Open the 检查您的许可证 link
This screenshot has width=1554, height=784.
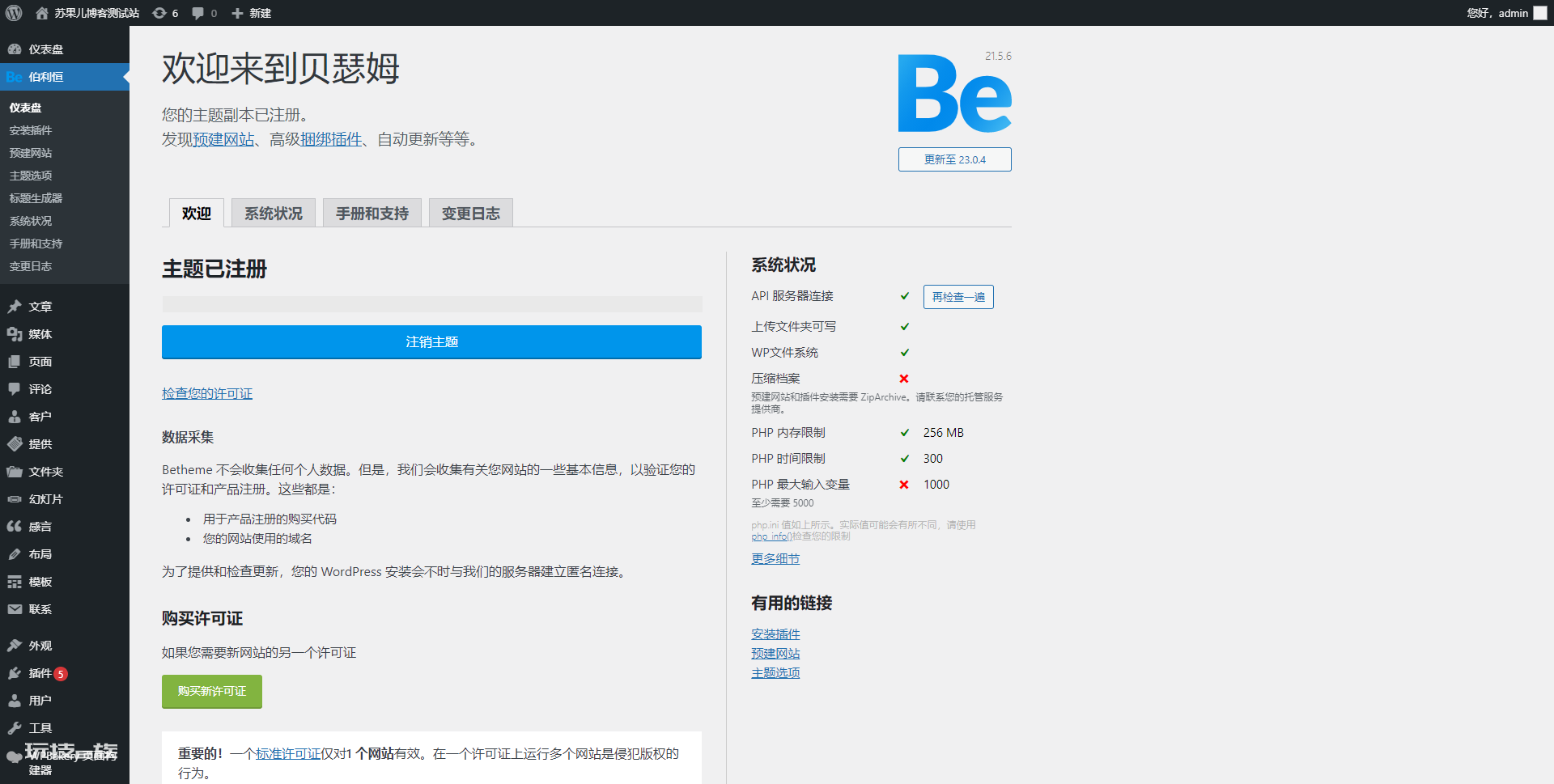tap(207, 393)
